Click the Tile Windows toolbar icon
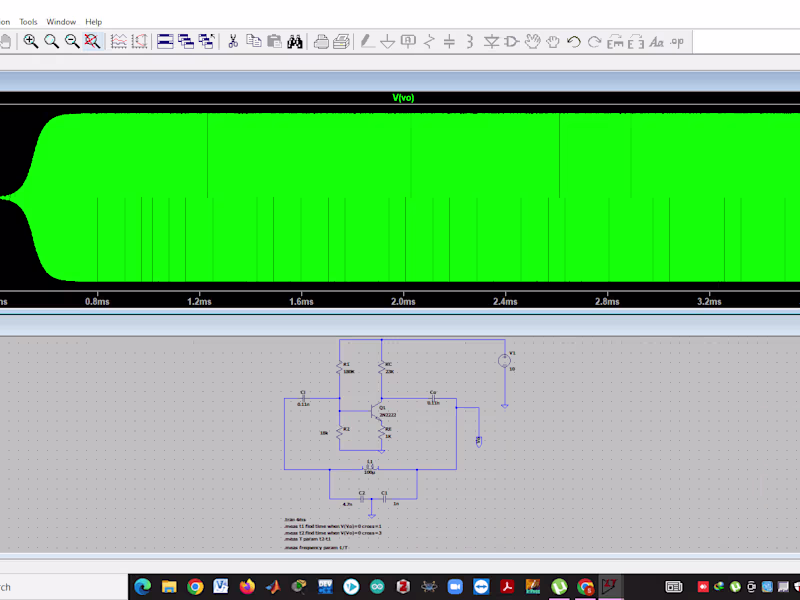This screenshot has height=600, width=800. [165, 41]
